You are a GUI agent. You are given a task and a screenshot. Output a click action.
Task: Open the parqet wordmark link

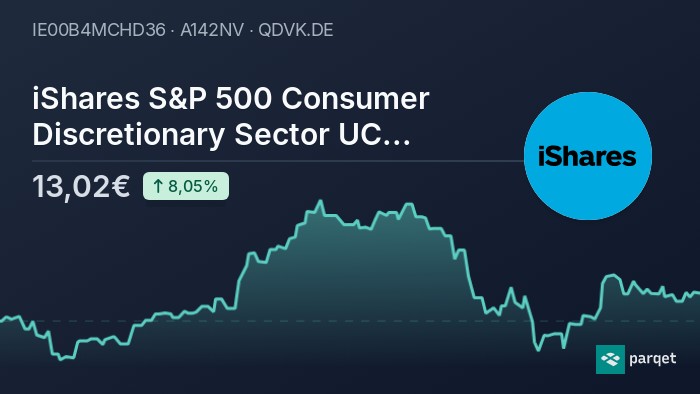(653, 359)
